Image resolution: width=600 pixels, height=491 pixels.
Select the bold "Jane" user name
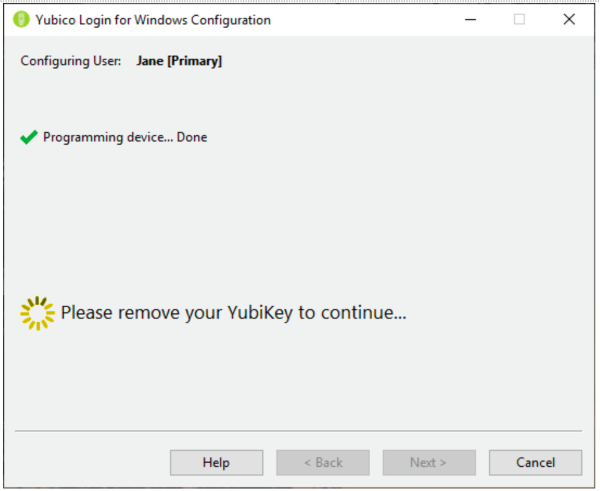pos(151,61)
